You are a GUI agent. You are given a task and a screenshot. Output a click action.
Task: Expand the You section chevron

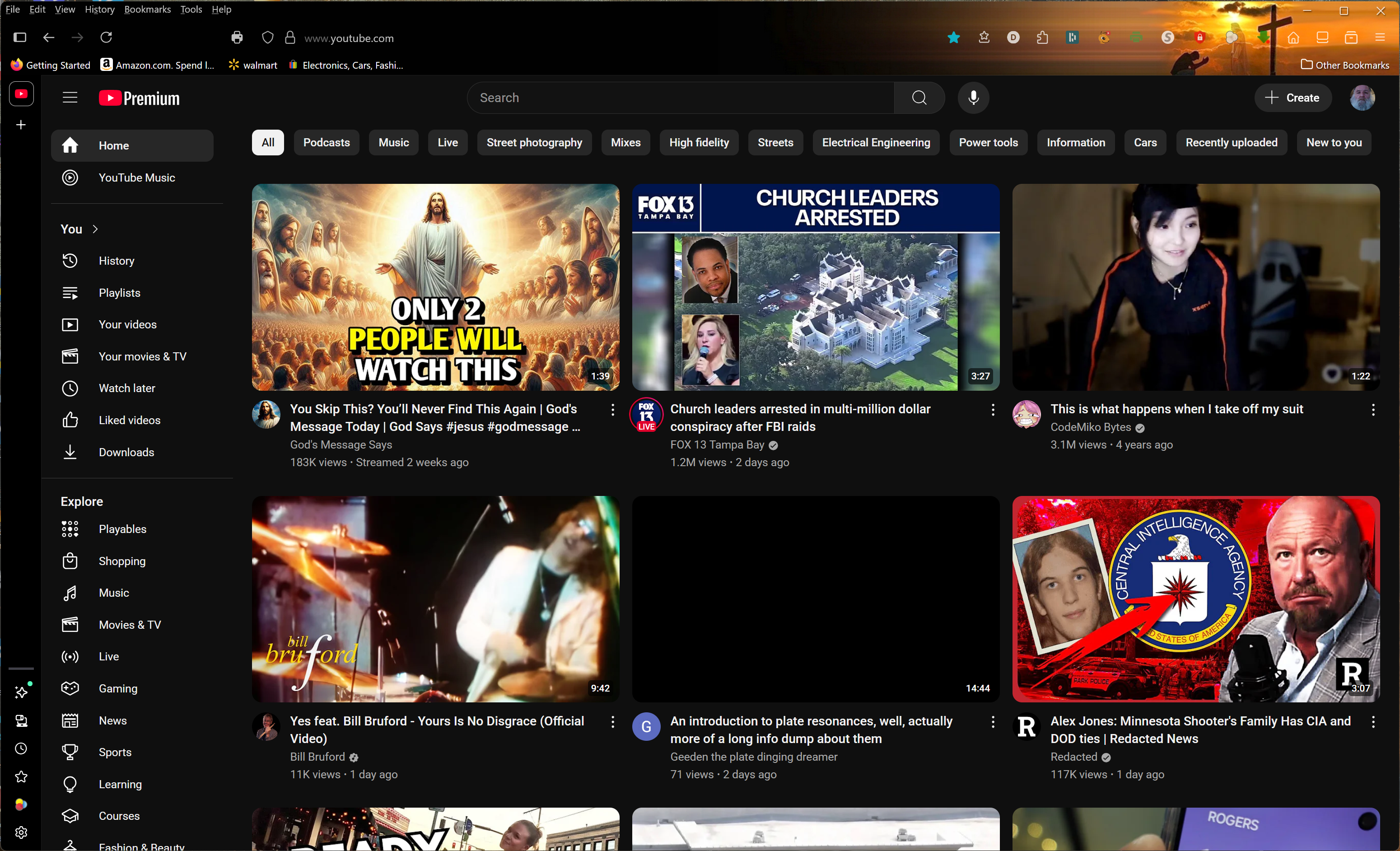pos(95,229)
